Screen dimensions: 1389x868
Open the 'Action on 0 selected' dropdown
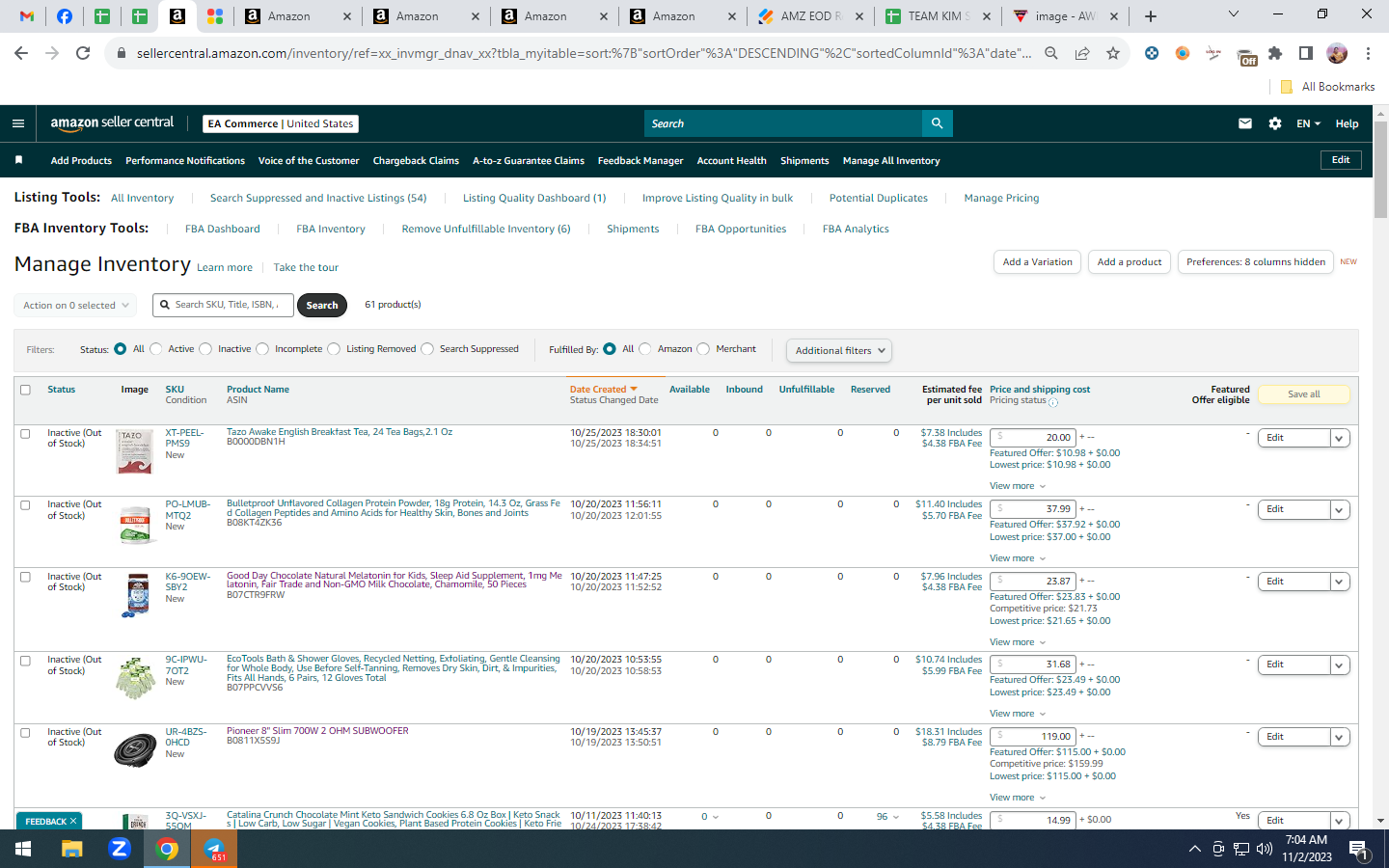pyautogui.click(x=75, y=305)
